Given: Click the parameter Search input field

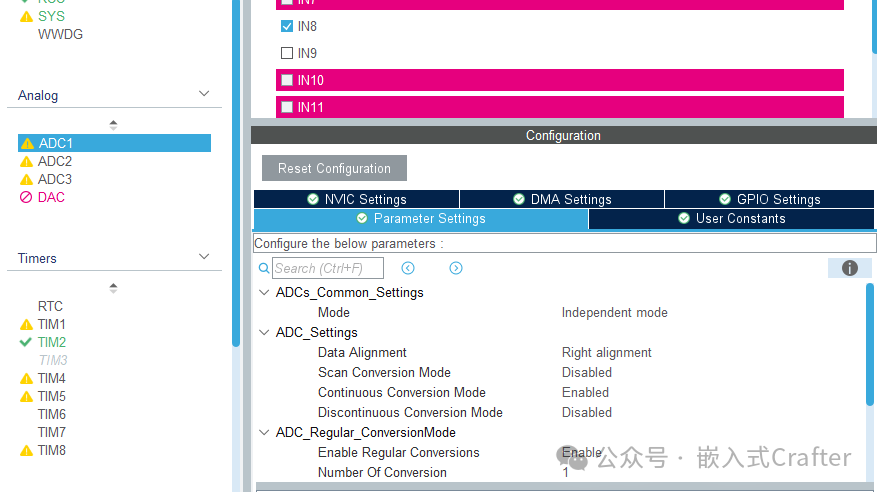Looking at the screenshot, I should 328,268.
